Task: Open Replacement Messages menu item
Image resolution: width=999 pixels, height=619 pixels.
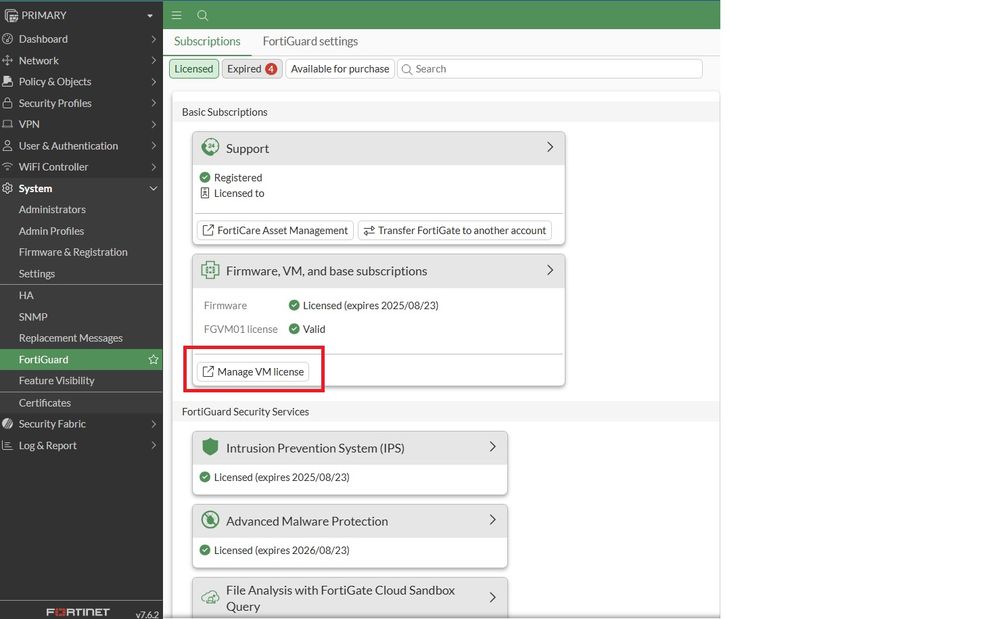Action: (x=71, y=338)
